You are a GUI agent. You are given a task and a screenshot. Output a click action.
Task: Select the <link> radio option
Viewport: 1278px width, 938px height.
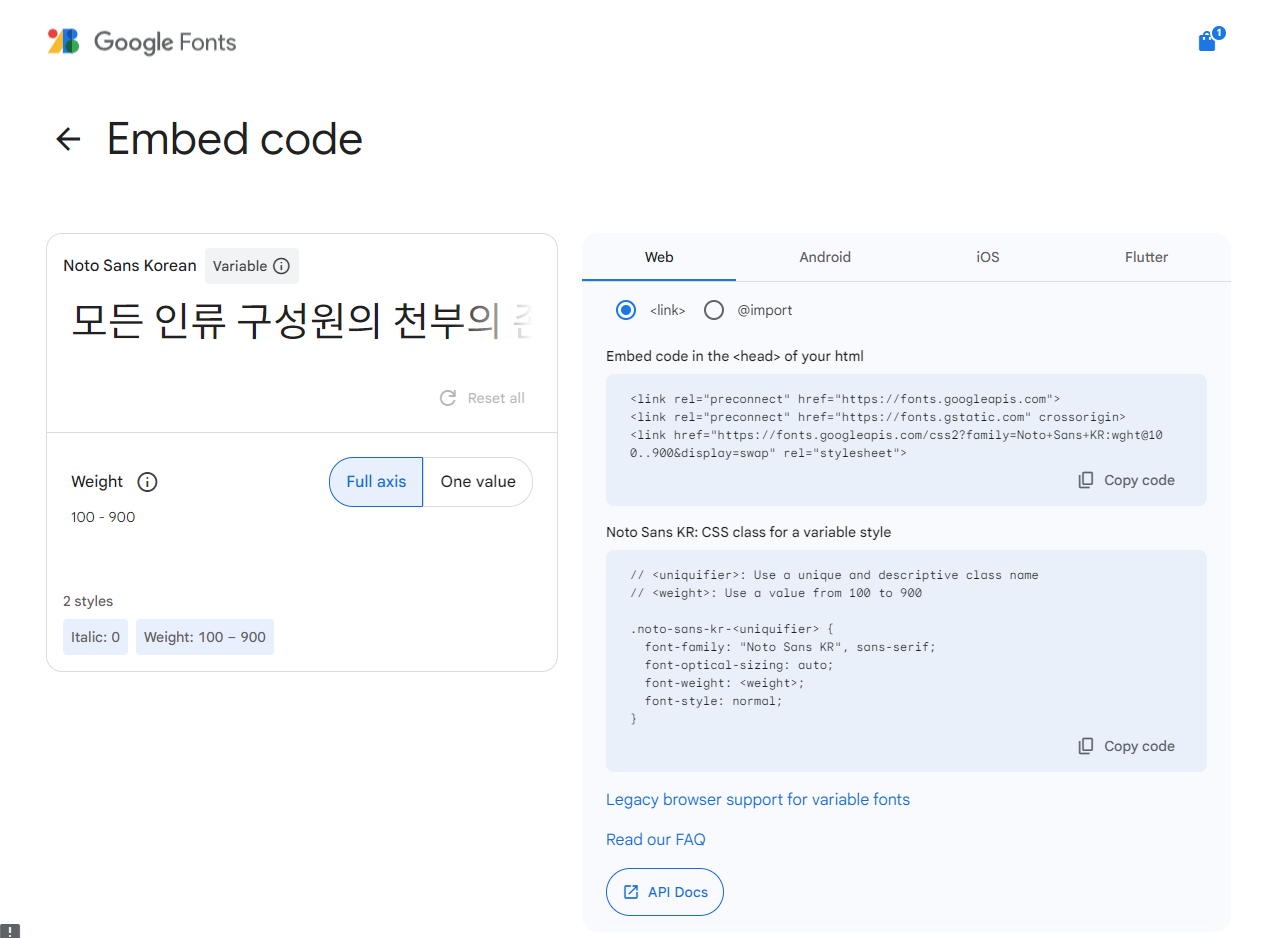pyautogui.click(x=626, y=310)
